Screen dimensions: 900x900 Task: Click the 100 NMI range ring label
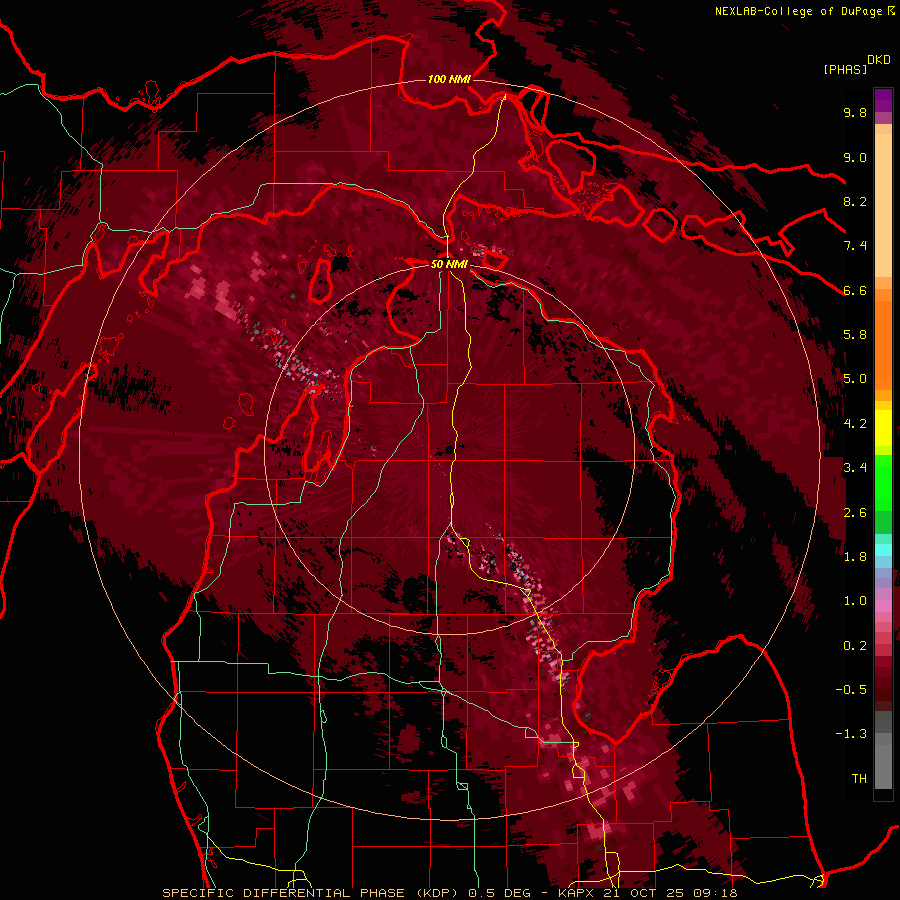pos(449,79)
